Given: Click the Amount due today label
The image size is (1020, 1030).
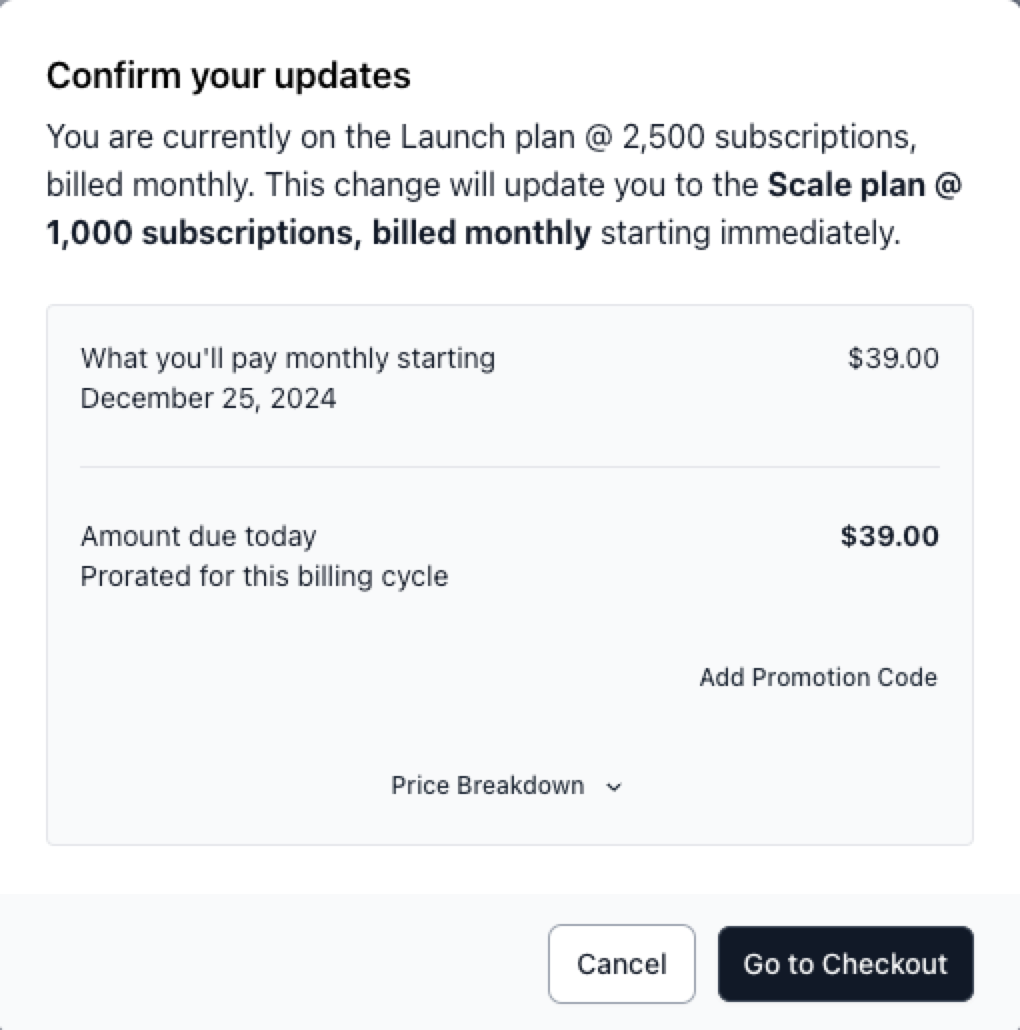Looking at the screenshot, I should (x=198, y=536).
